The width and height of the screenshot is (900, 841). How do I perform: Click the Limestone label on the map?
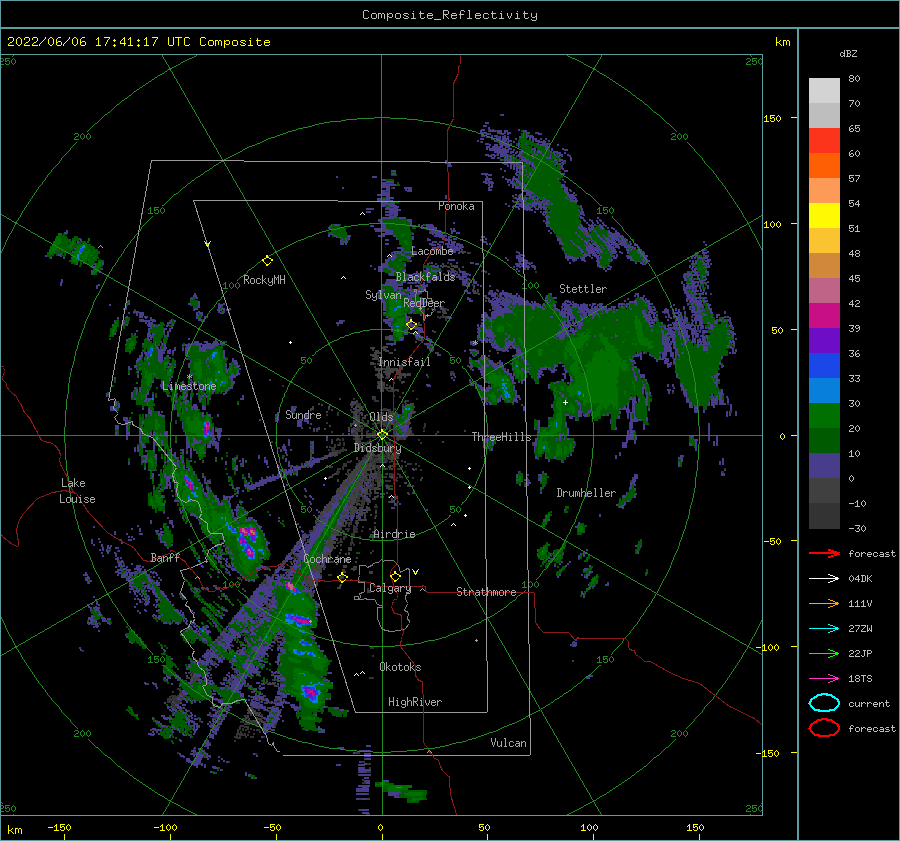(x=189, y=386)
